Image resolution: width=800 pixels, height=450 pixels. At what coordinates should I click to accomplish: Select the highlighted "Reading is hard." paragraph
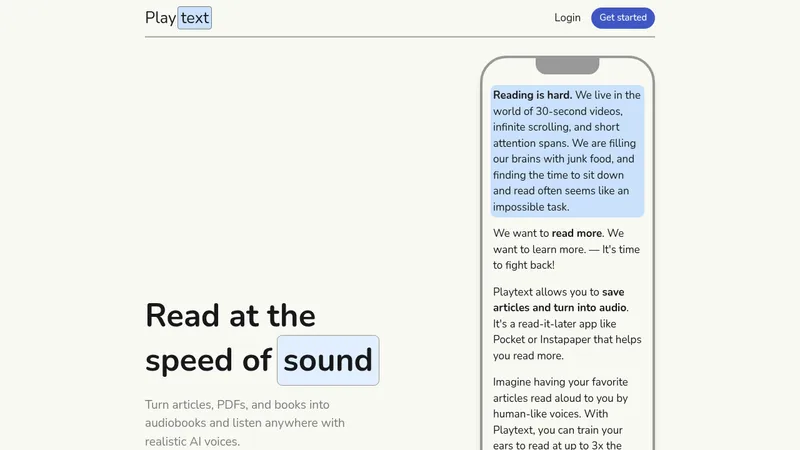567,151
